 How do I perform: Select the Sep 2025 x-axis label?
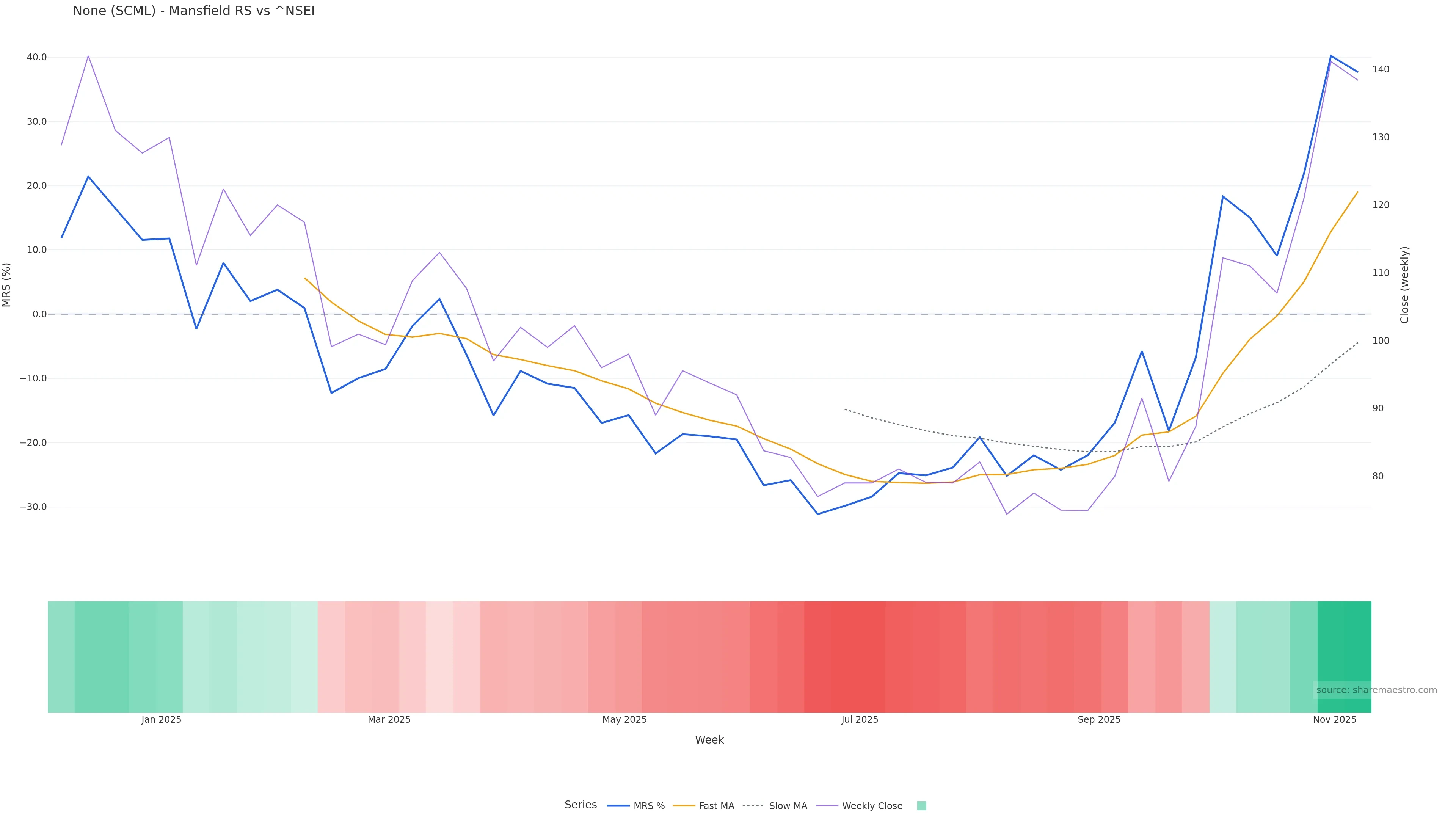[1099, 720]
